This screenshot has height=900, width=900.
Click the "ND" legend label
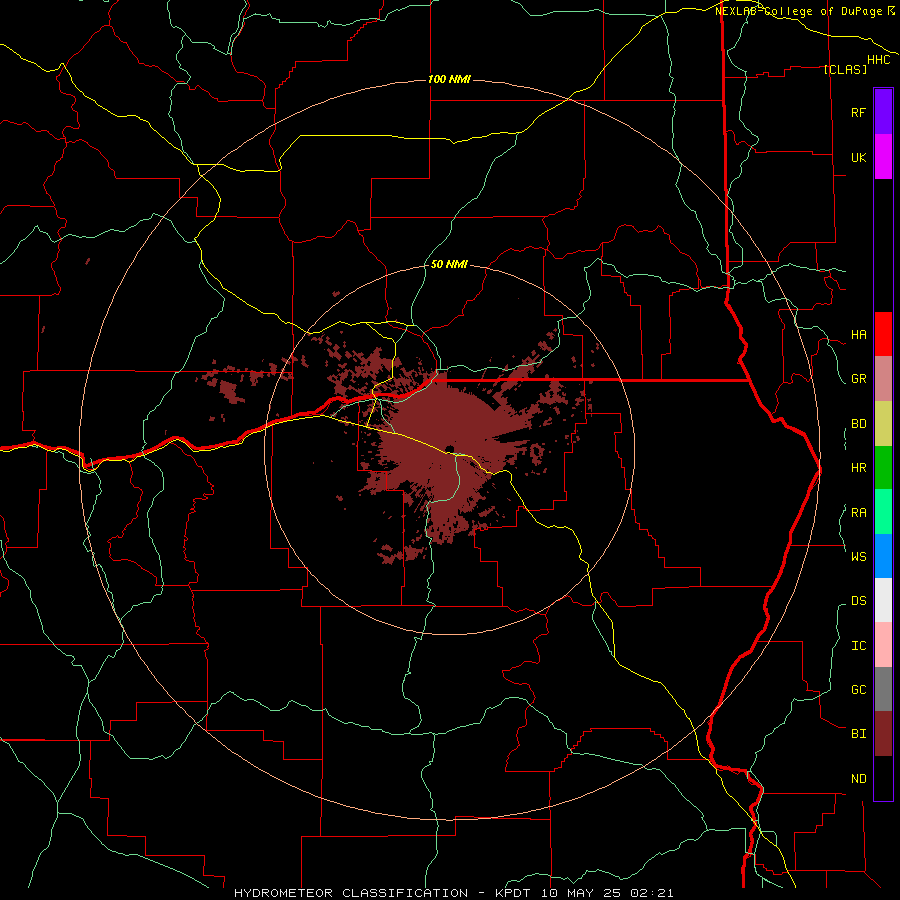click(858, 779)
